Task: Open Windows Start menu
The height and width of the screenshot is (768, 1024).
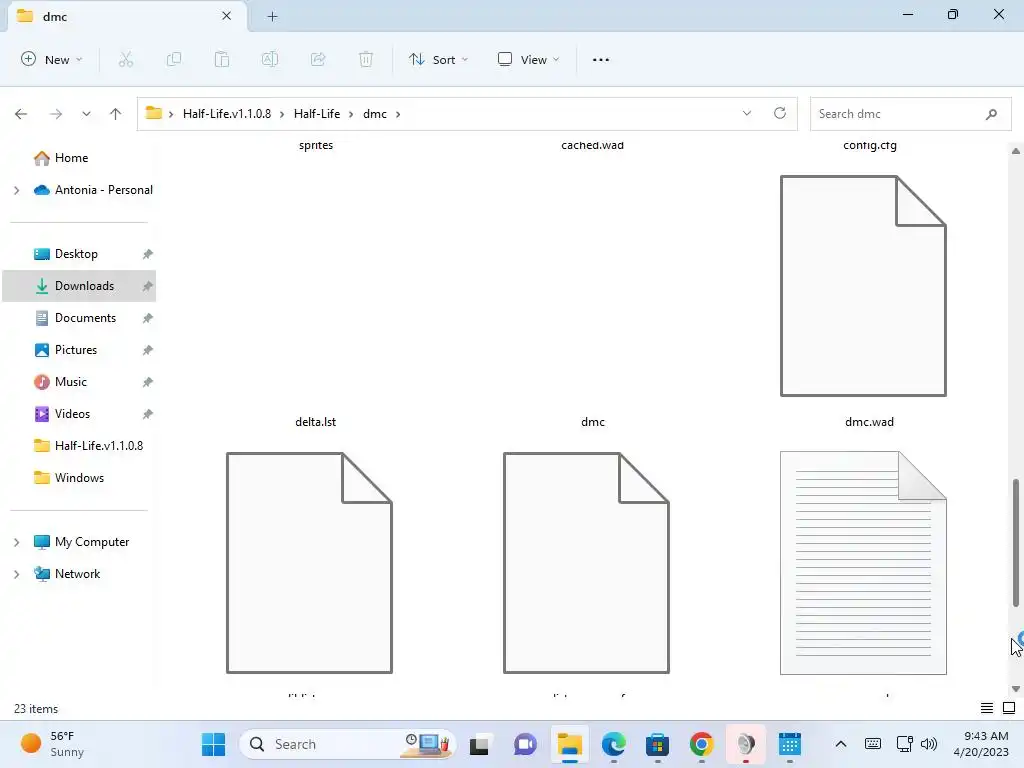Action: 214,744
